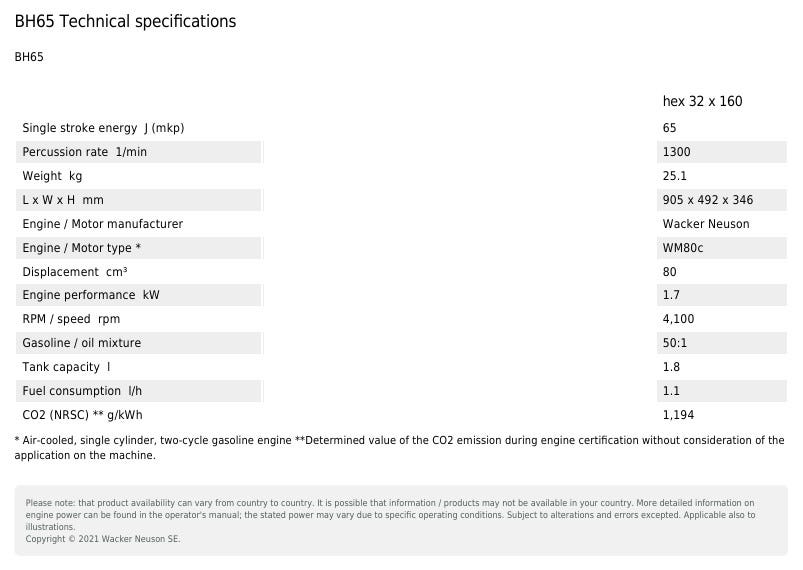Image resolution: width=803 pixels, height=570 pixels.
Task: Click the Engine / Motor type row label
Action: click(81, 248)
